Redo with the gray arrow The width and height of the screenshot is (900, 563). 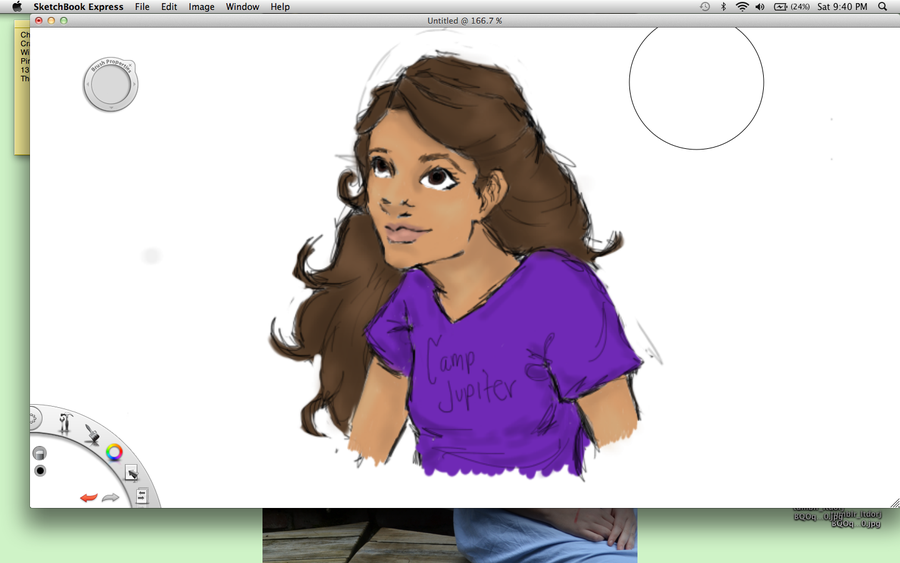[110, 497]
